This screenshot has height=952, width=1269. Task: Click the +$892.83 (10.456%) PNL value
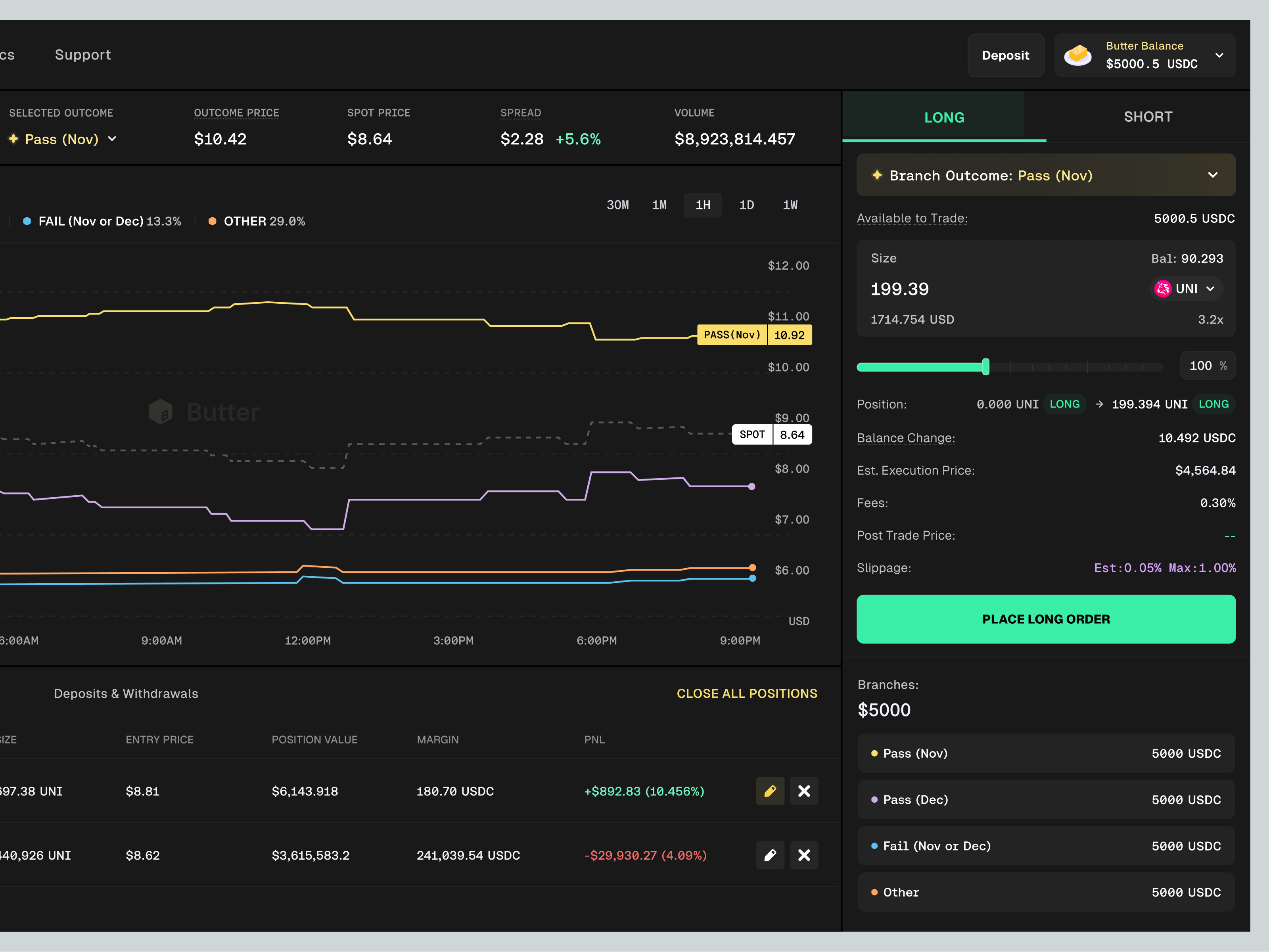tap(644, 791)
